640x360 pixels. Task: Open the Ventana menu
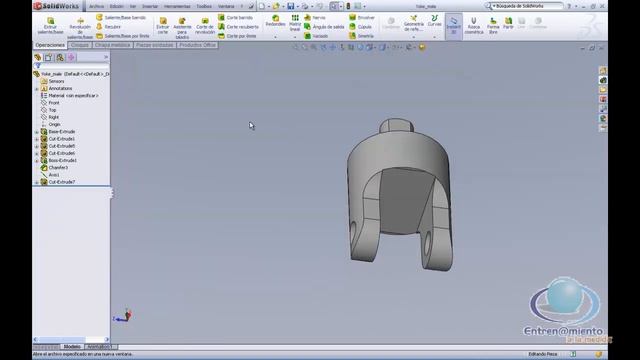click(x=226, y=7)
